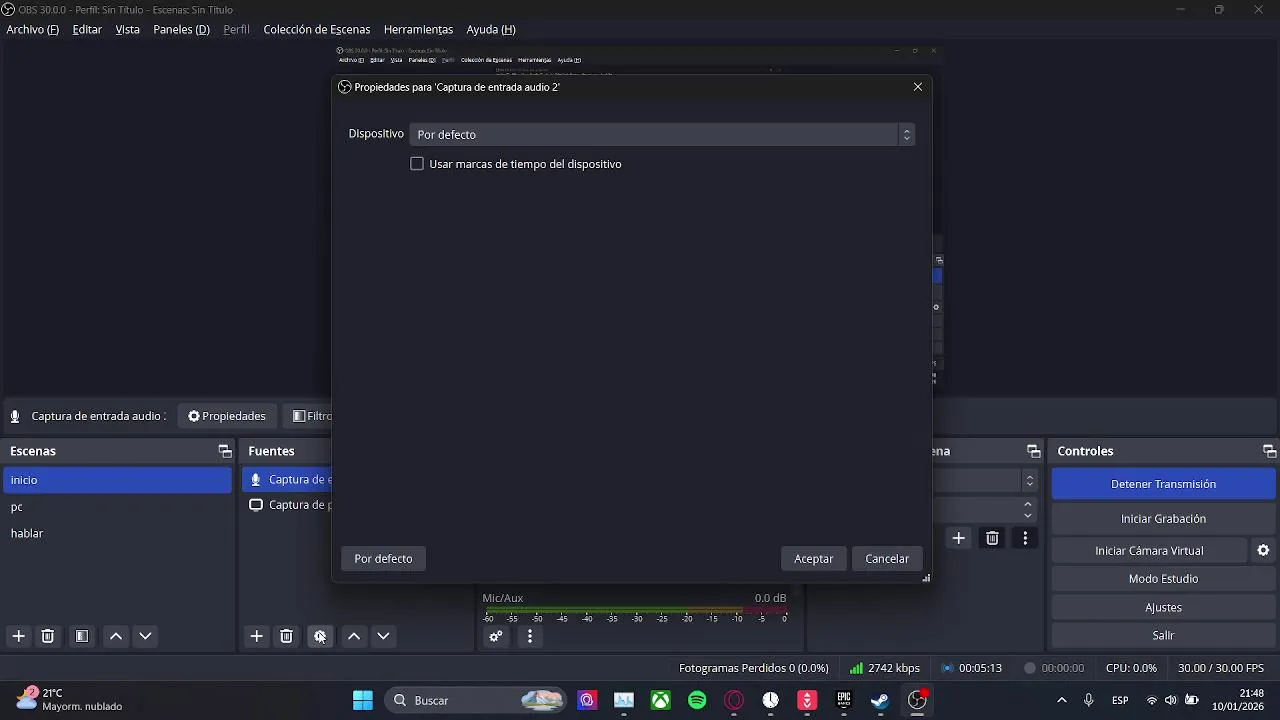Click Iniciar Grabación

[1163, 519]
